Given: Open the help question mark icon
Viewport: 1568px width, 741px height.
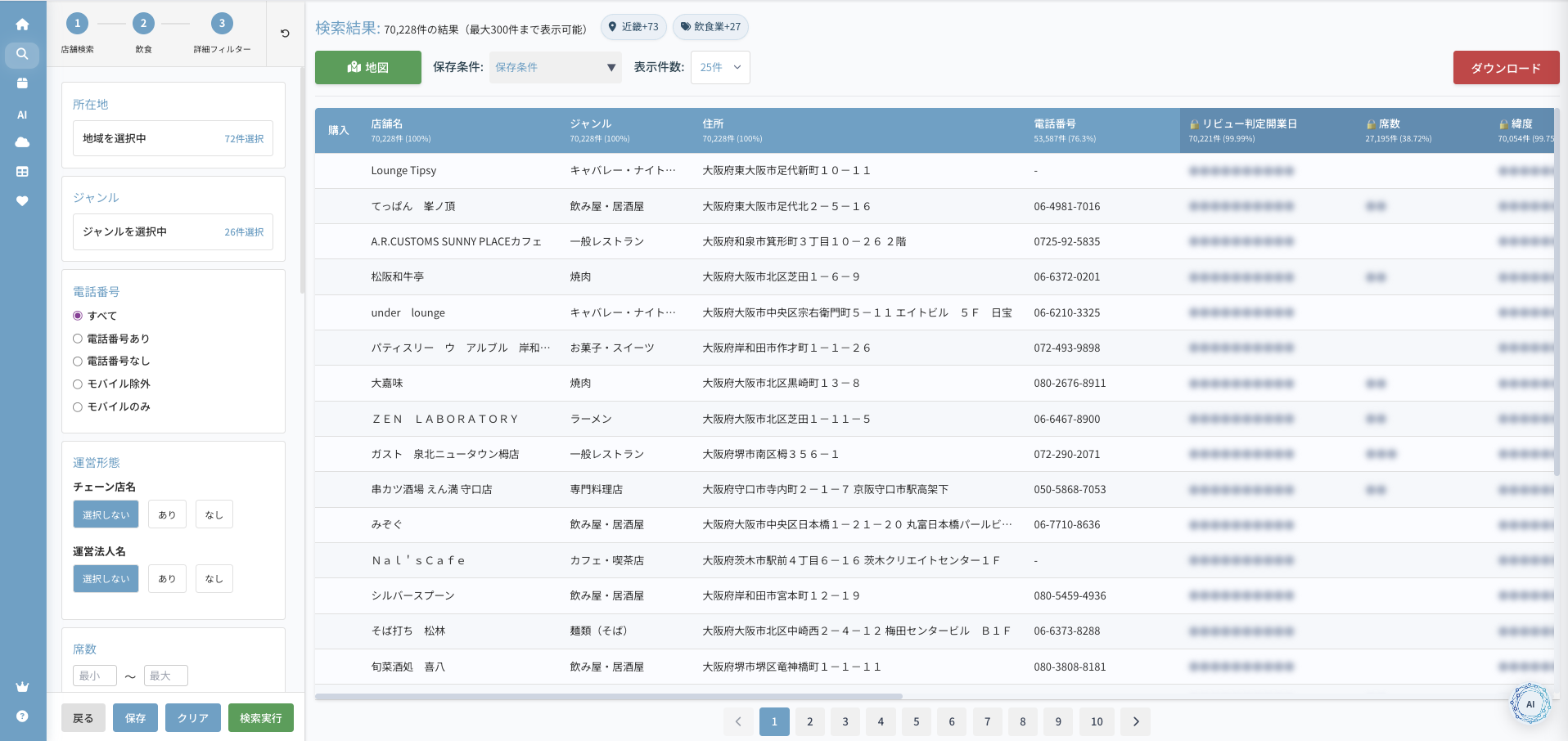Looking at the screenshot, I should [x=22, y=716].
